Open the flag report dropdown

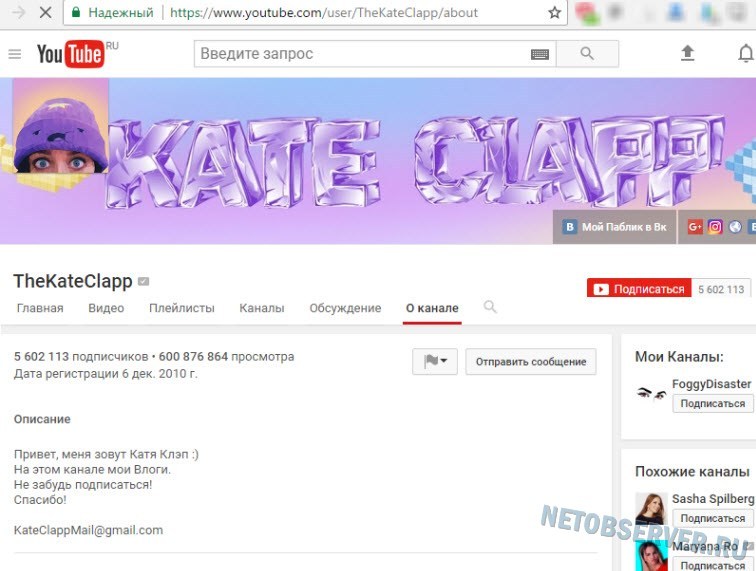pyautogui.click(x=435, y=362)
